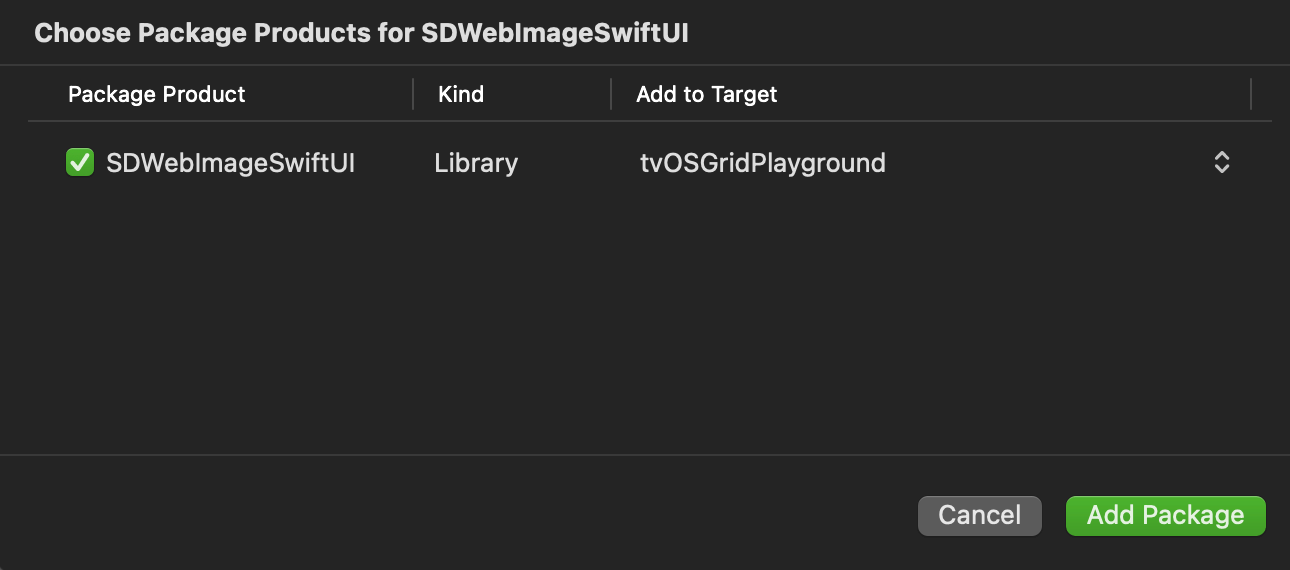The height and width of the screenshot is (570, 1290).
Task: Click the Cancel button
Action: (x=980, y=515)
